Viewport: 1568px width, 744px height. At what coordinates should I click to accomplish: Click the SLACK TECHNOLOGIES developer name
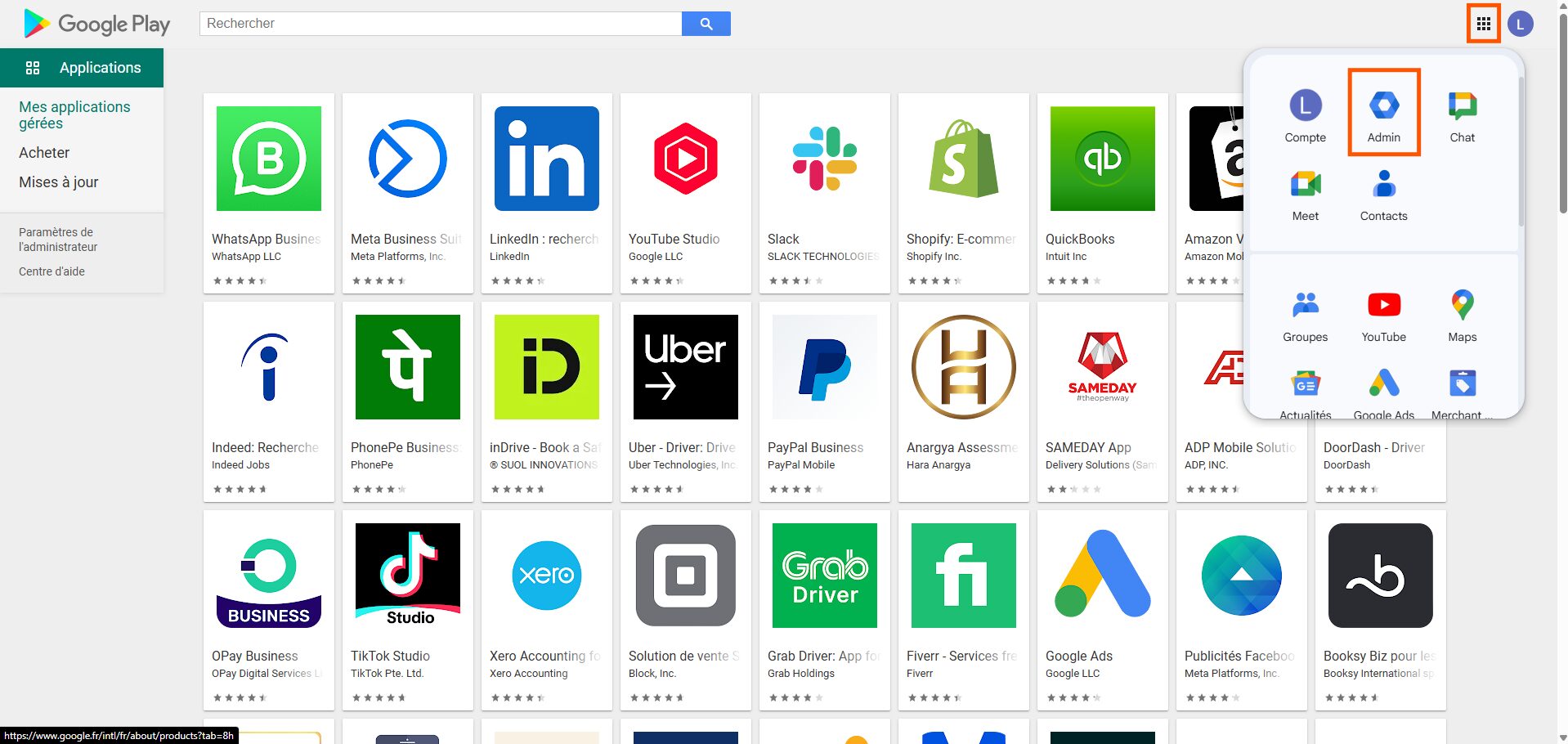[823, 256]
